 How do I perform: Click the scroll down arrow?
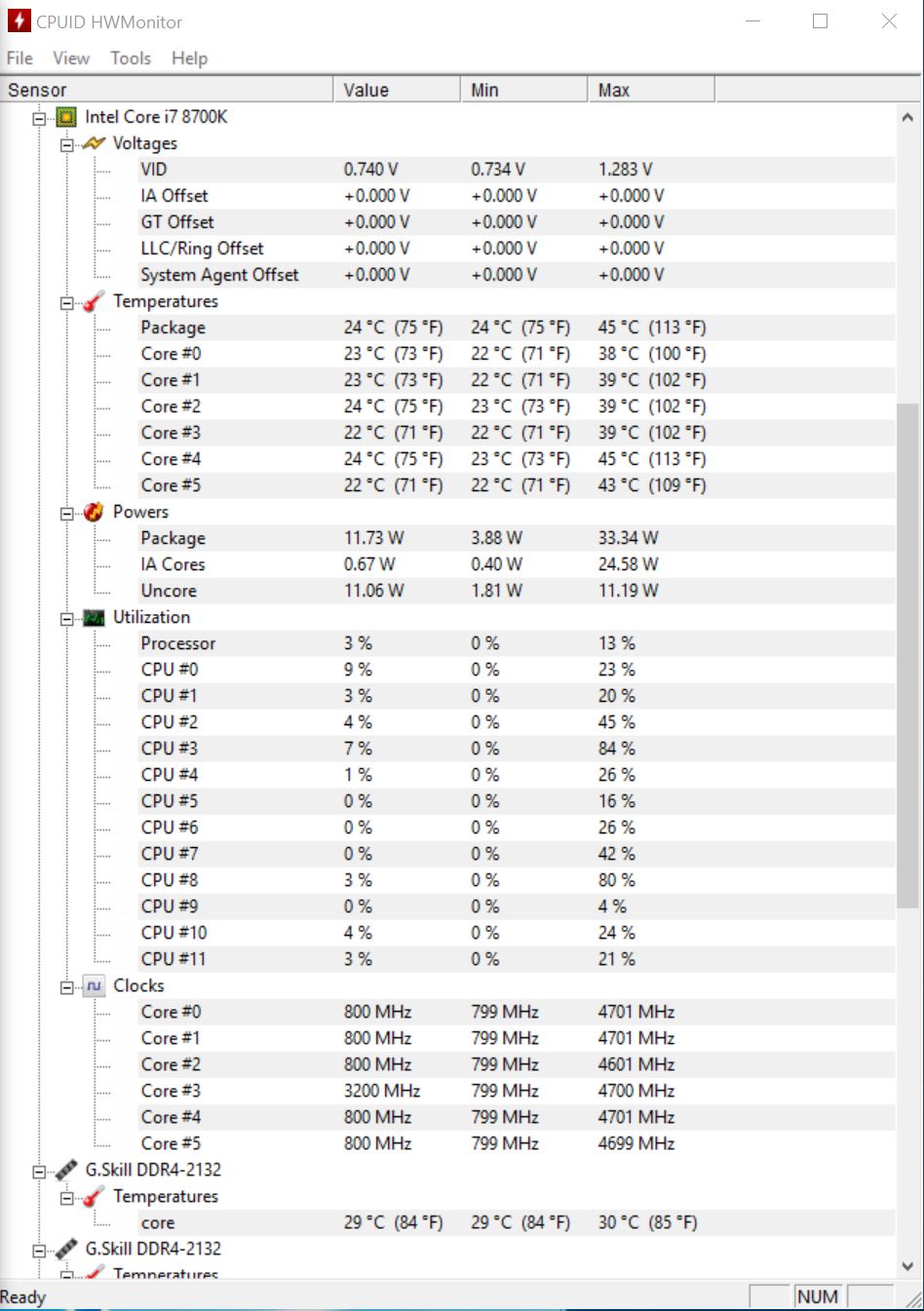pyautogui.click(x=906, y=1266)
